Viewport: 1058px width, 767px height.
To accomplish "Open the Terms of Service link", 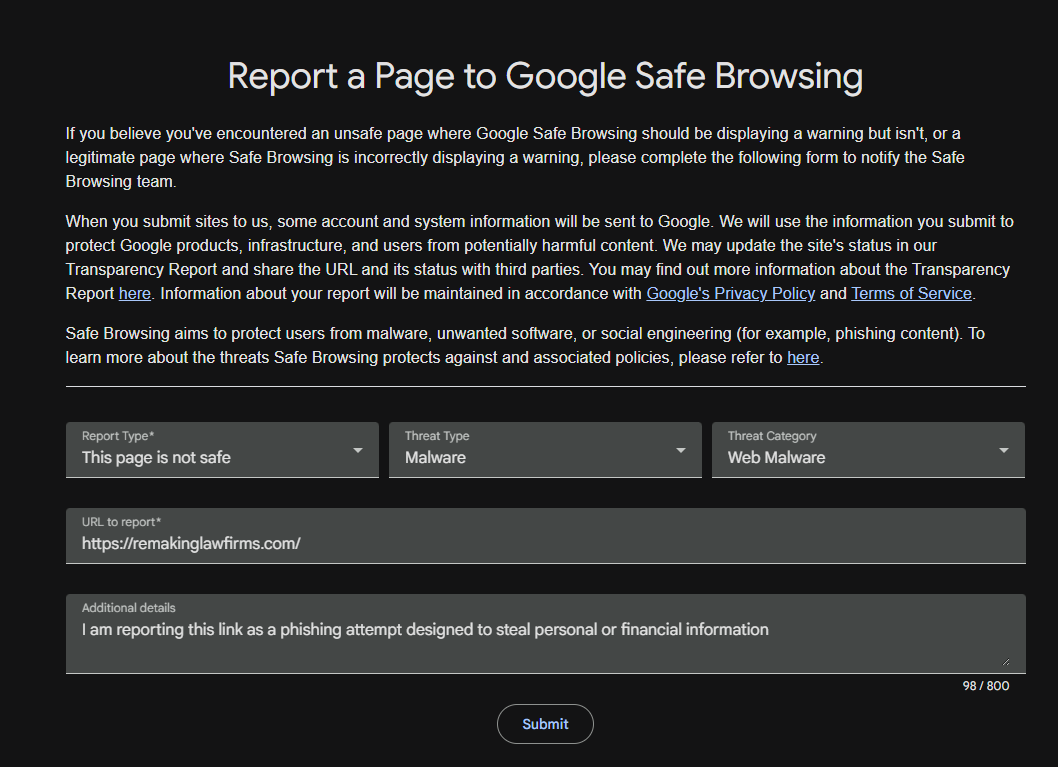I will [912, 293].
